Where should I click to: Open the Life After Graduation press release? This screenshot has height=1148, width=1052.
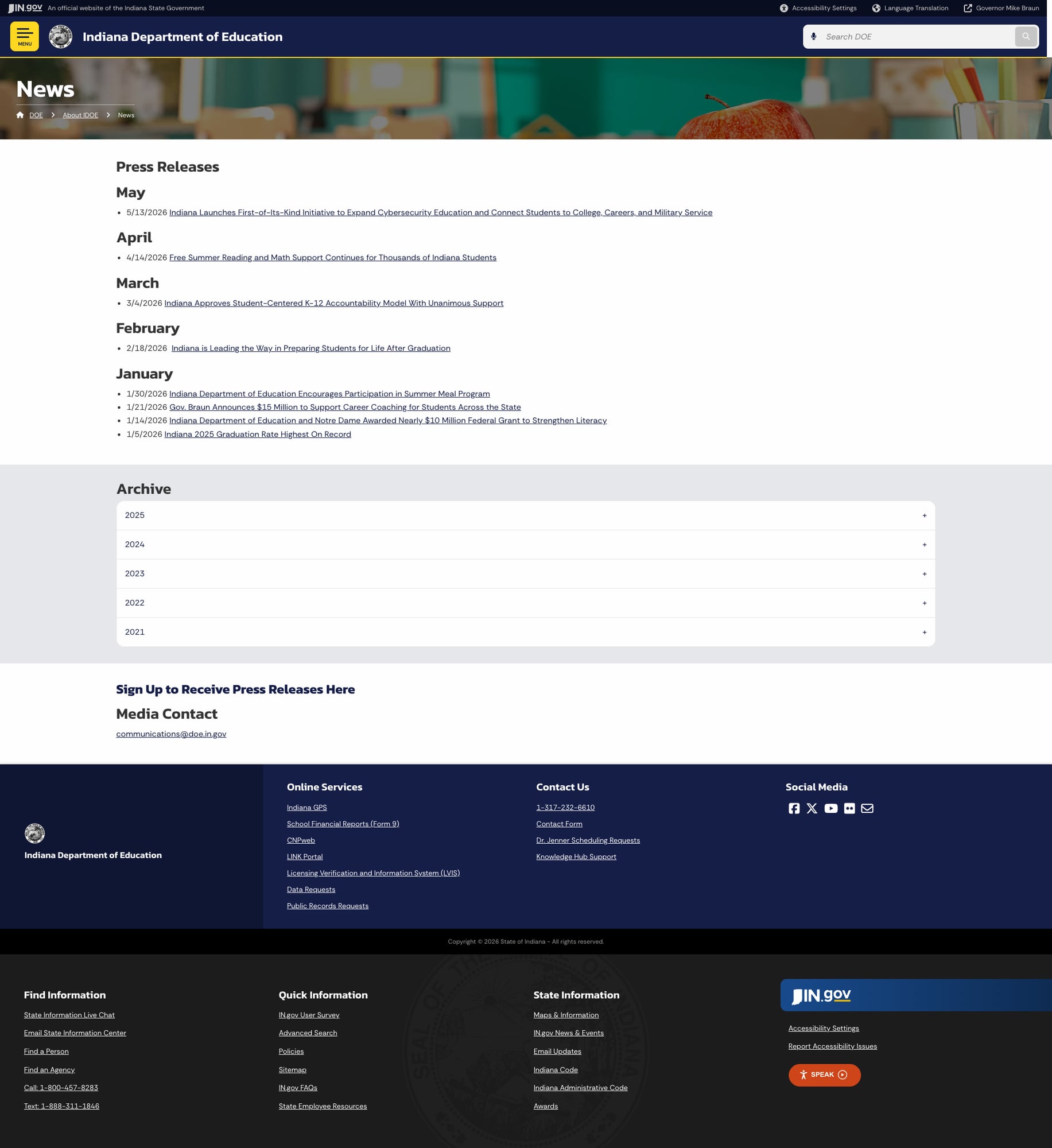click(x=311, y=348)
